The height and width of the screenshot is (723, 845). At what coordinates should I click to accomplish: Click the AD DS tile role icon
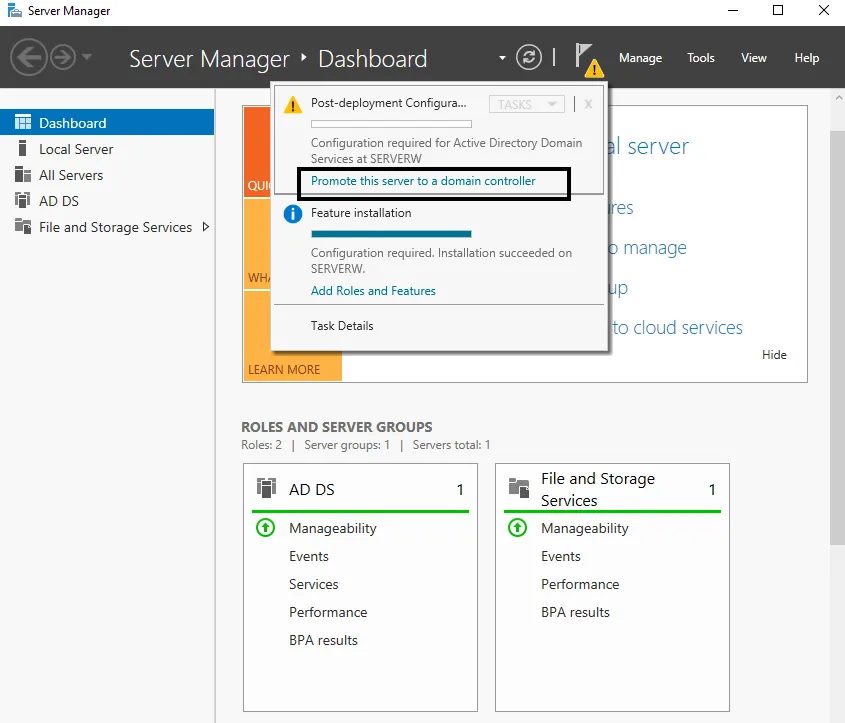(x=266, y=488)
